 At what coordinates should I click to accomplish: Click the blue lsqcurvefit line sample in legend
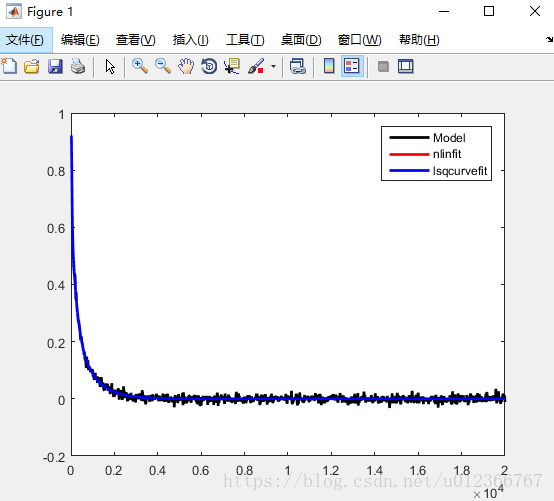(409, 171)
